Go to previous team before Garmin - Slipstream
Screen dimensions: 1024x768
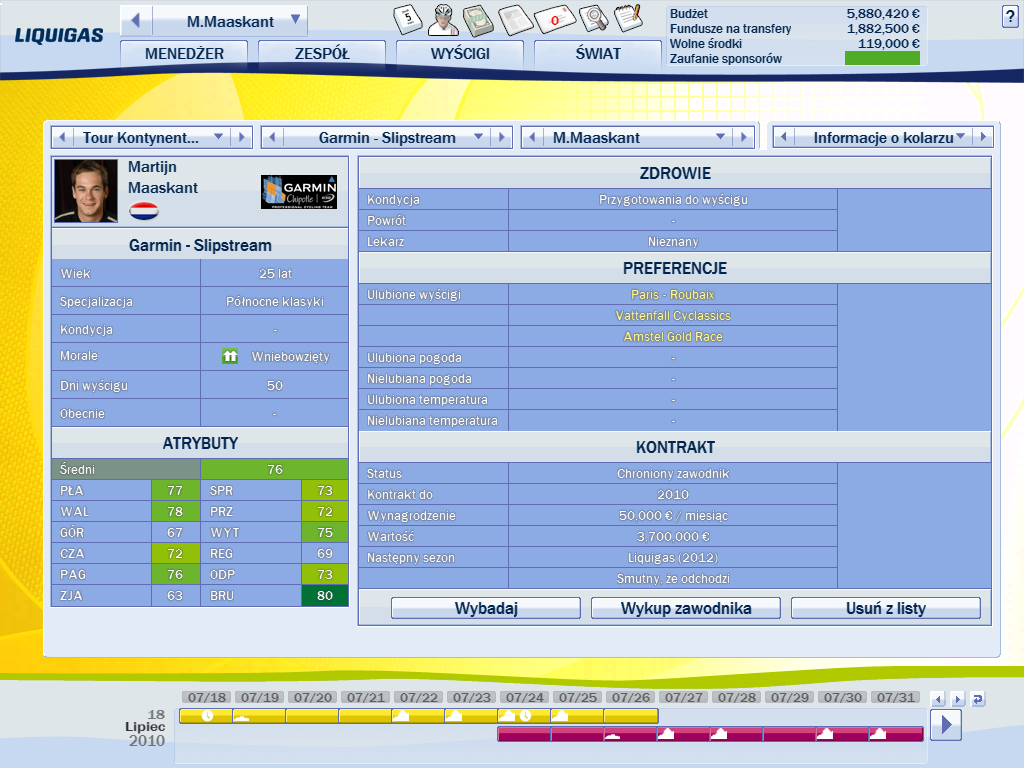272,137
